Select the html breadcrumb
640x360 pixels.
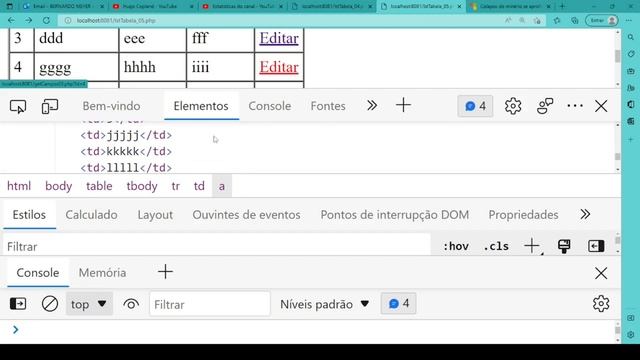[19, 186]
